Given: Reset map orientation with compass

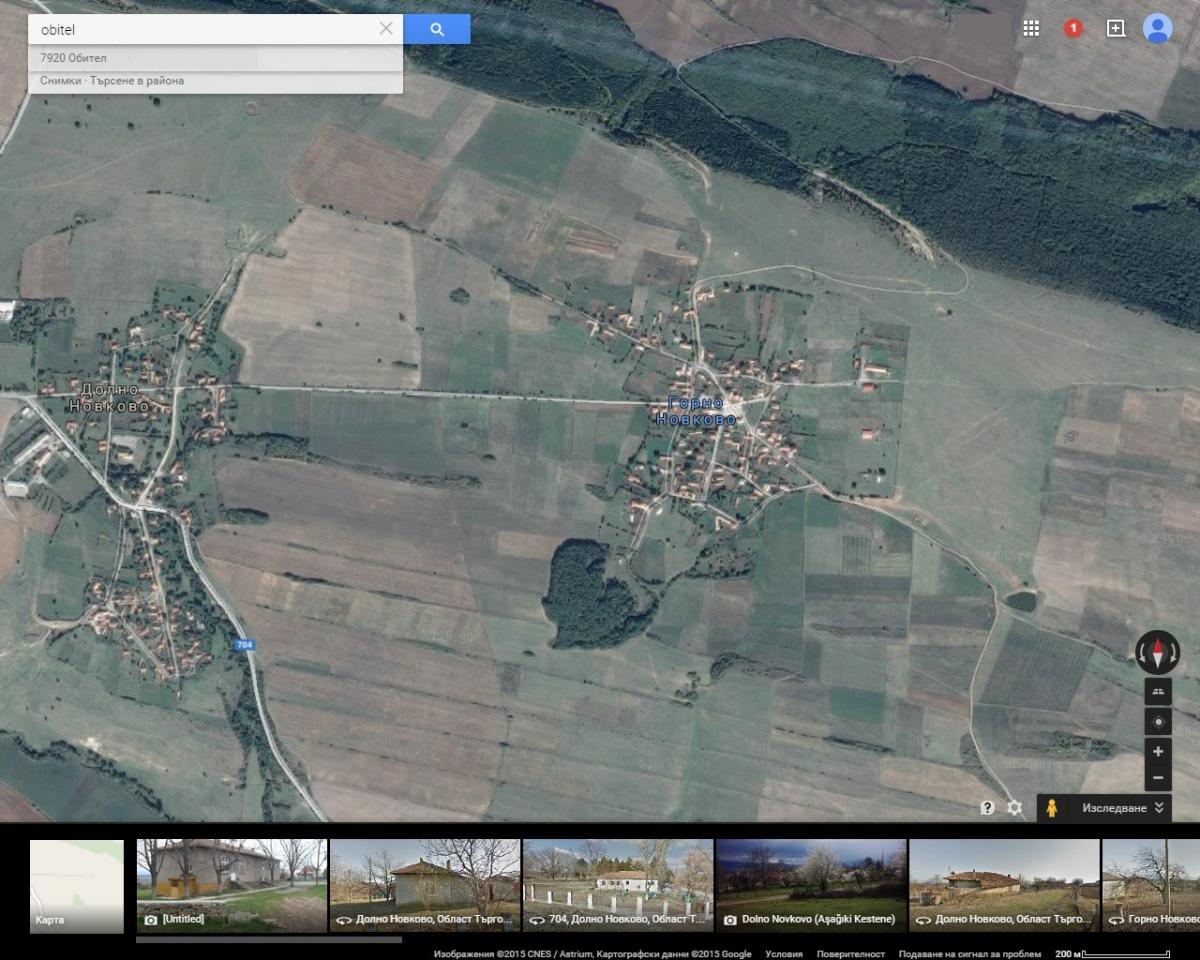Looking at the screenshot, I should point(1158,652).
